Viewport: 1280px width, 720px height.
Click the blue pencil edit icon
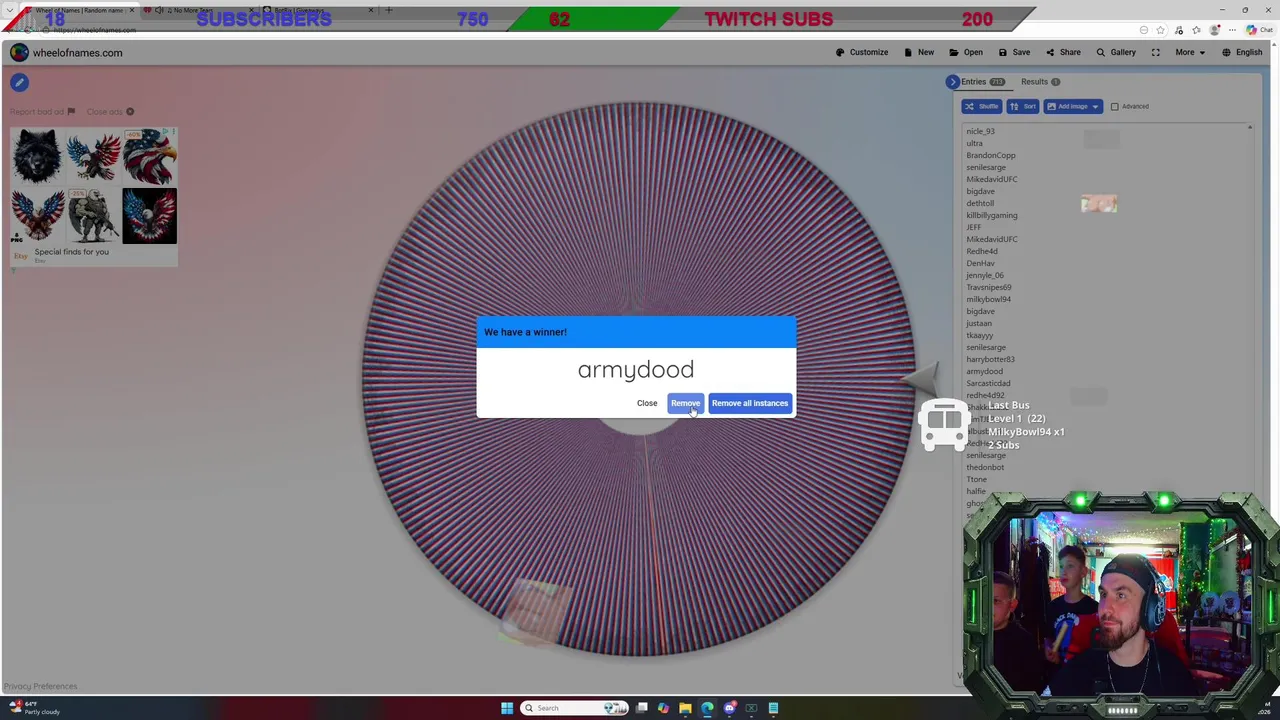[x=19, y=83]
